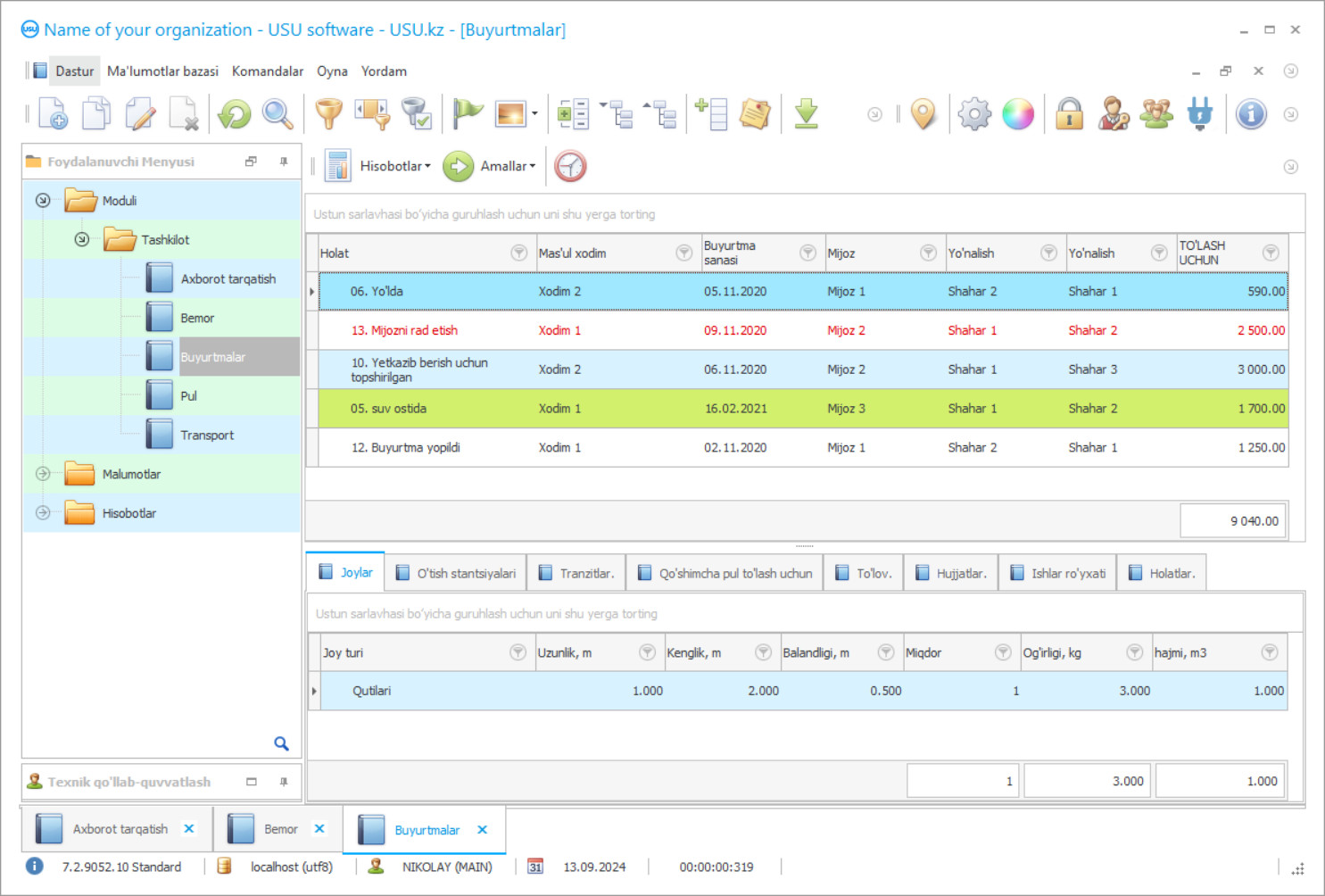This screenshot has width=1325, height=896.
Task: Open settings with the gear icon
Action: tap(974, 114)
